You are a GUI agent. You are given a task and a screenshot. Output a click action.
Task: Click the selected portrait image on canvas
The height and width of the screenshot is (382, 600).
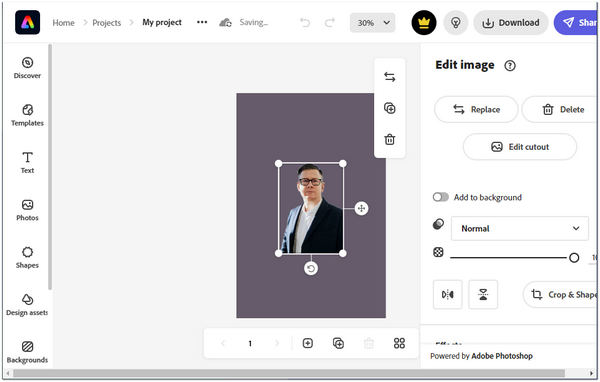[x=311, y=209]
